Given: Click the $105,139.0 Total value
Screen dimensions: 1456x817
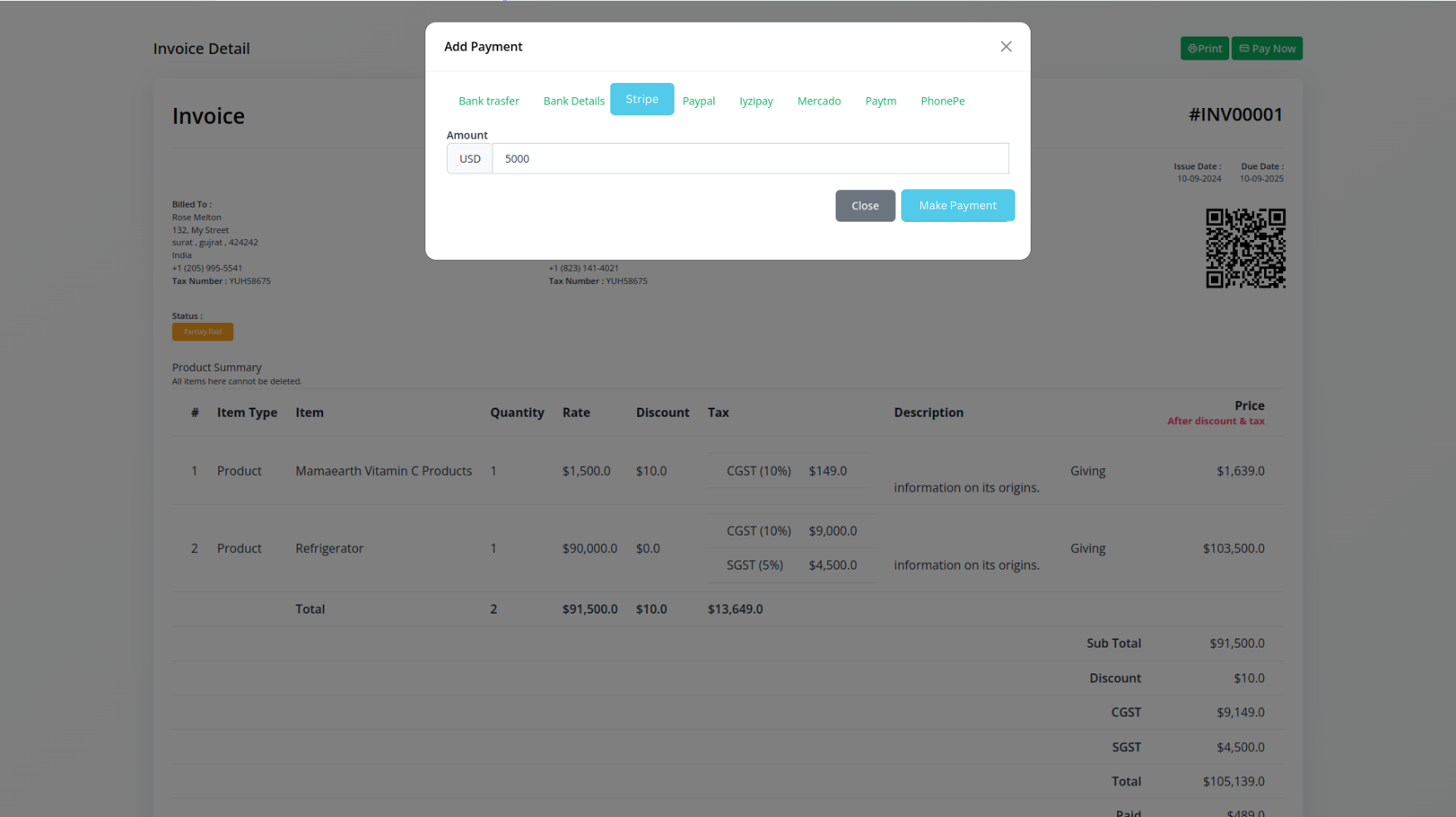Looking at the screenshot, I should [1233, 781].
